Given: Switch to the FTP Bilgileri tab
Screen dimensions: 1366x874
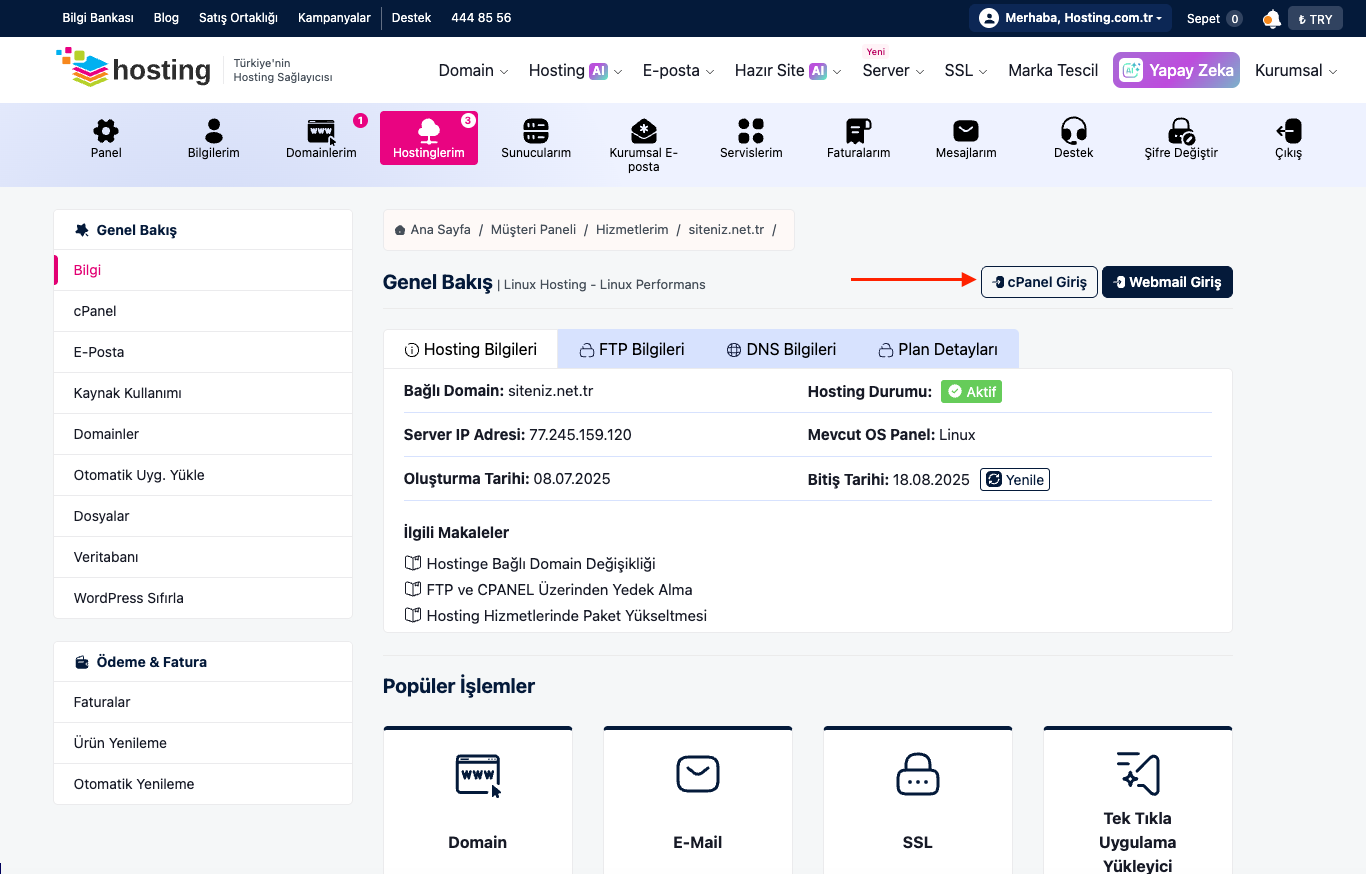Looking at the screenshot, I should [x=632, y=350].
